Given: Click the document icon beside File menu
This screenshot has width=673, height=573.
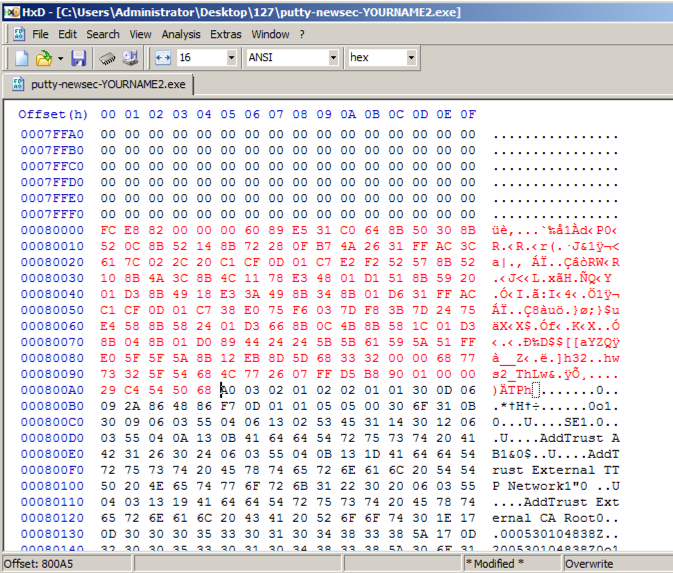Looking at the screenshot, I should pos(18,34).
